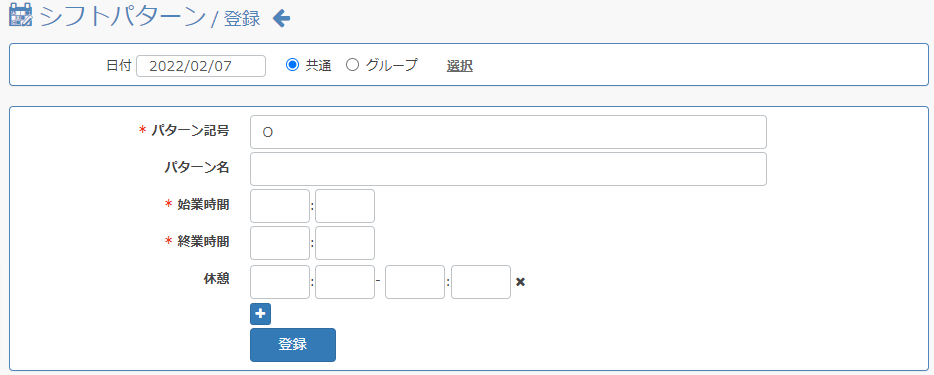This screenshot has width=934, height=375.
Task: Add a break row with the plus icon
Action: click(260, 314)
